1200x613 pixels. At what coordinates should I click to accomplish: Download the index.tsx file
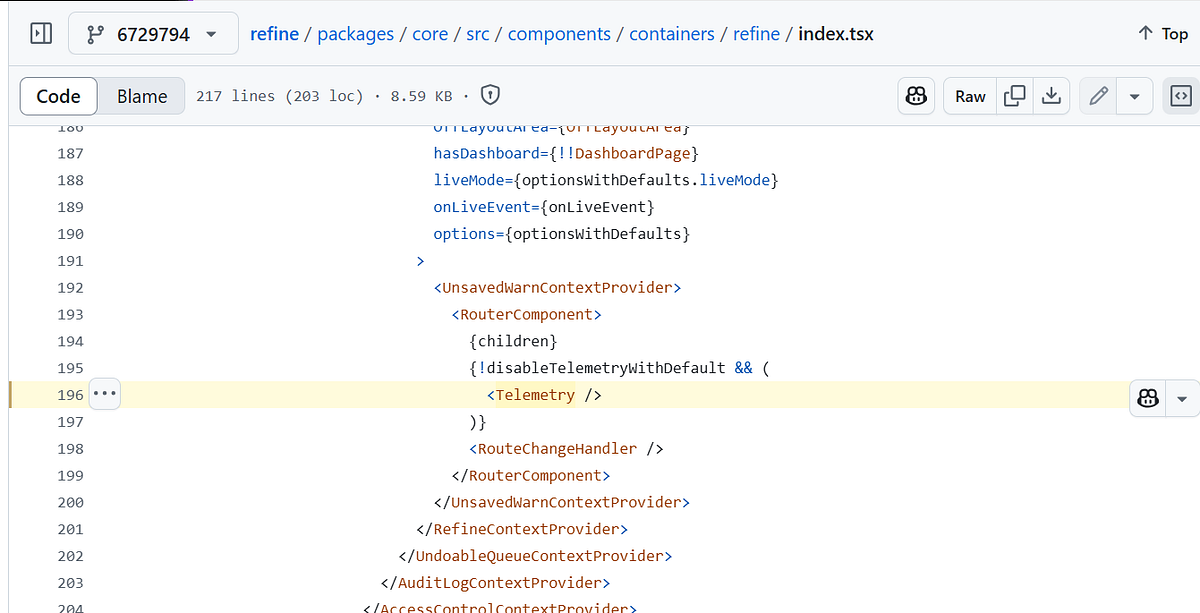tap(1051, 95)
